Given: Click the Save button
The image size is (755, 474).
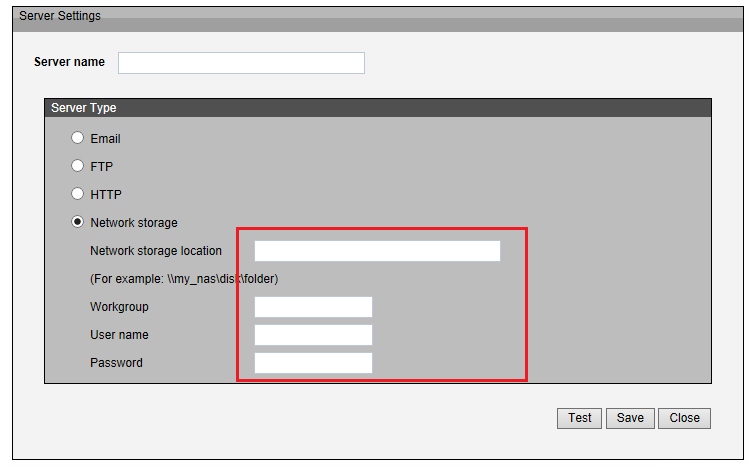Looking at the screenshot, I should click(x=630, y=418).
